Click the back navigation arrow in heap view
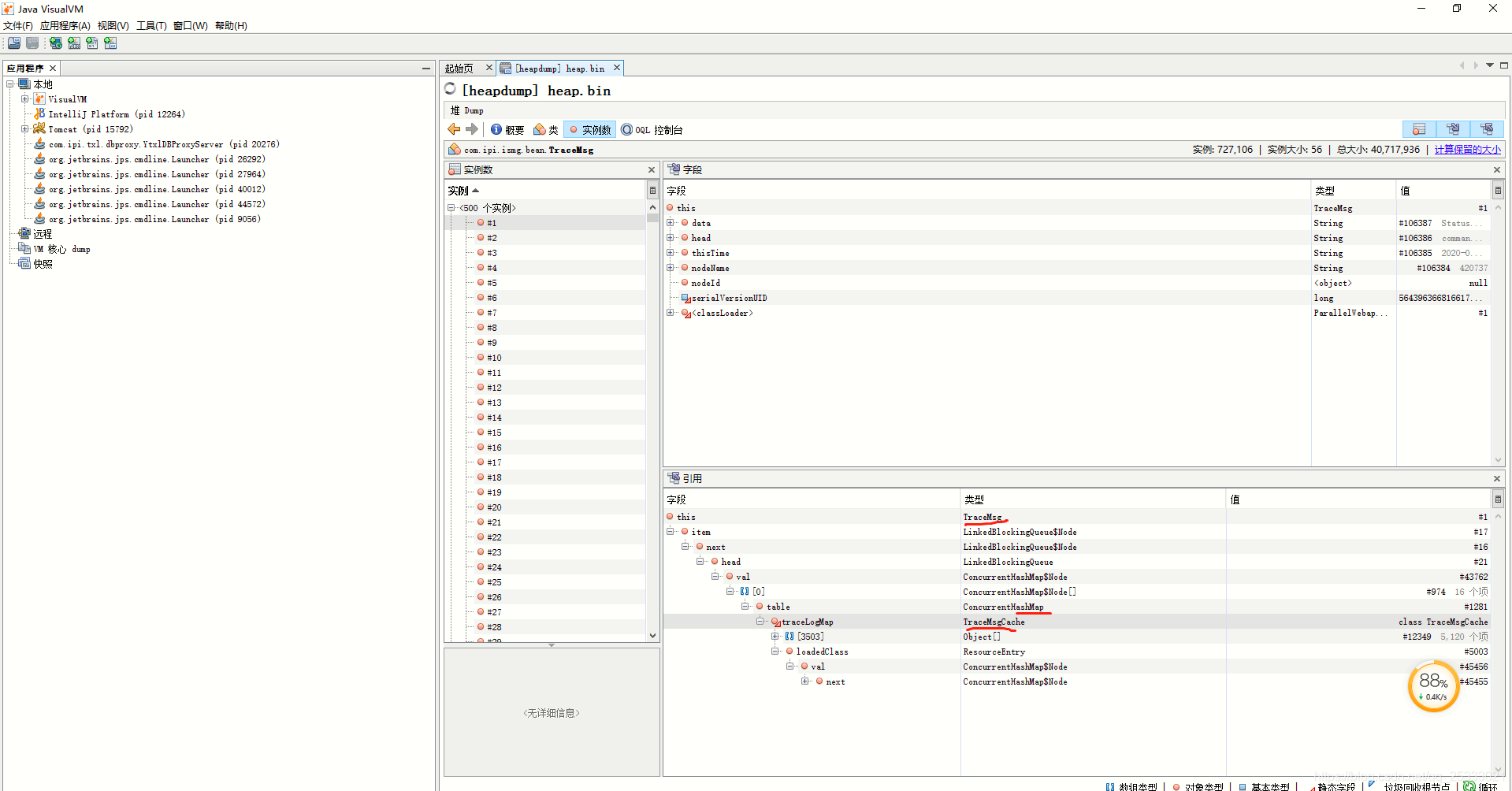The width and height of the screenshot is (1512, 791). pos(453,129)
